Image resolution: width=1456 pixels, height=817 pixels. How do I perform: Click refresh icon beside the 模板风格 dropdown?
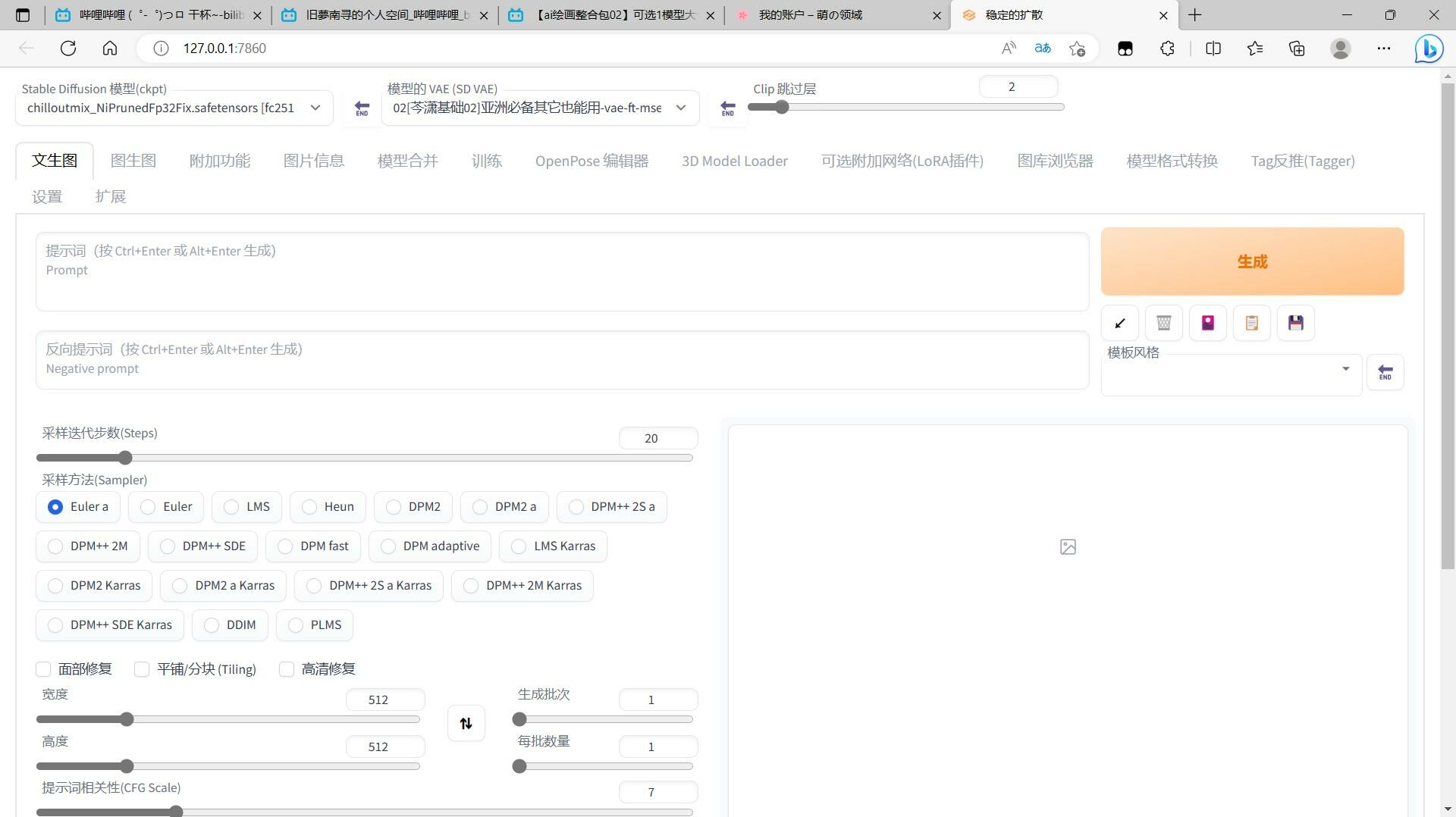tap(1385, 373)
